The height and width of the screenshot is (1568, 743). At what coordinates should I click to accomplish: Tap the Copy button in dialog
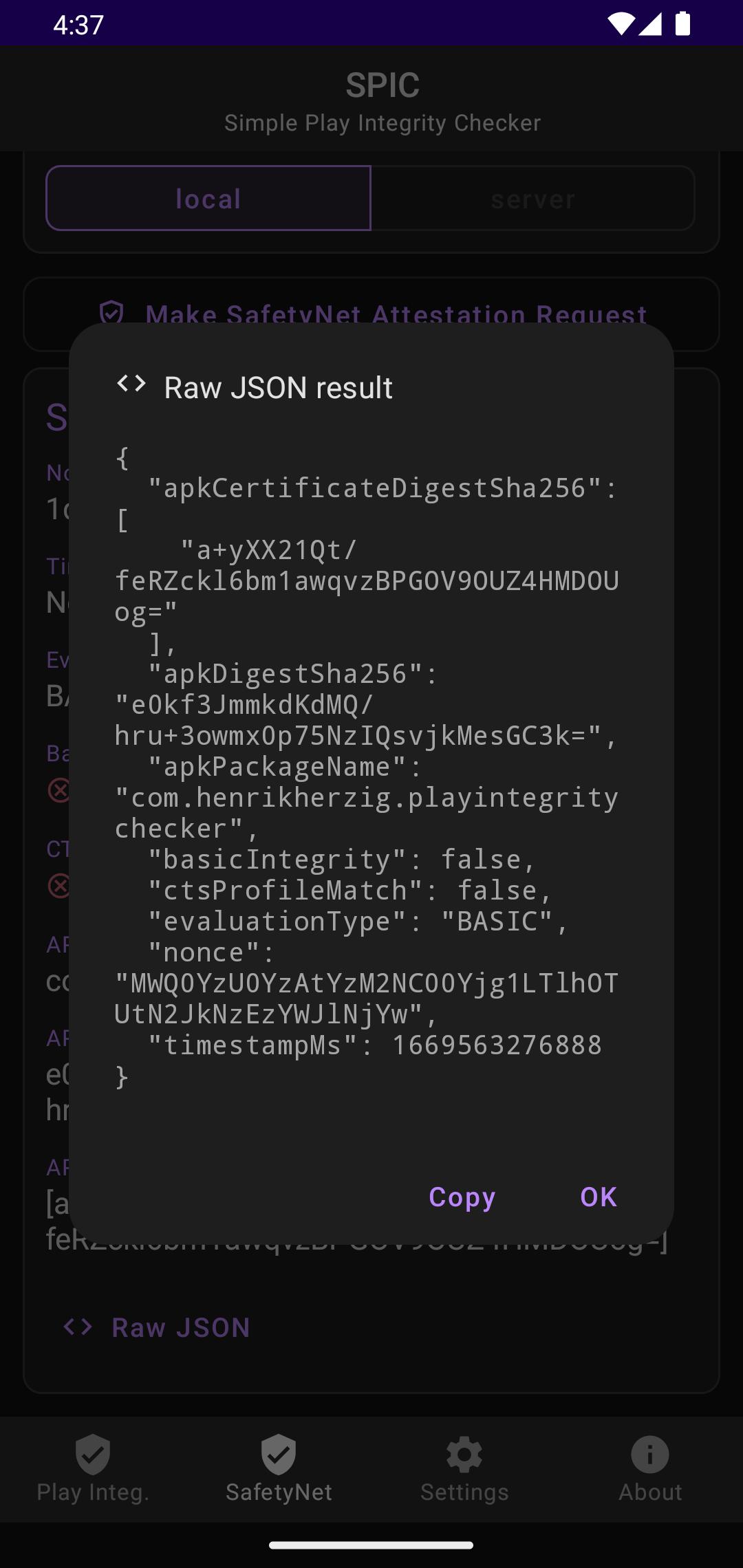click(x=462, y=1197)
